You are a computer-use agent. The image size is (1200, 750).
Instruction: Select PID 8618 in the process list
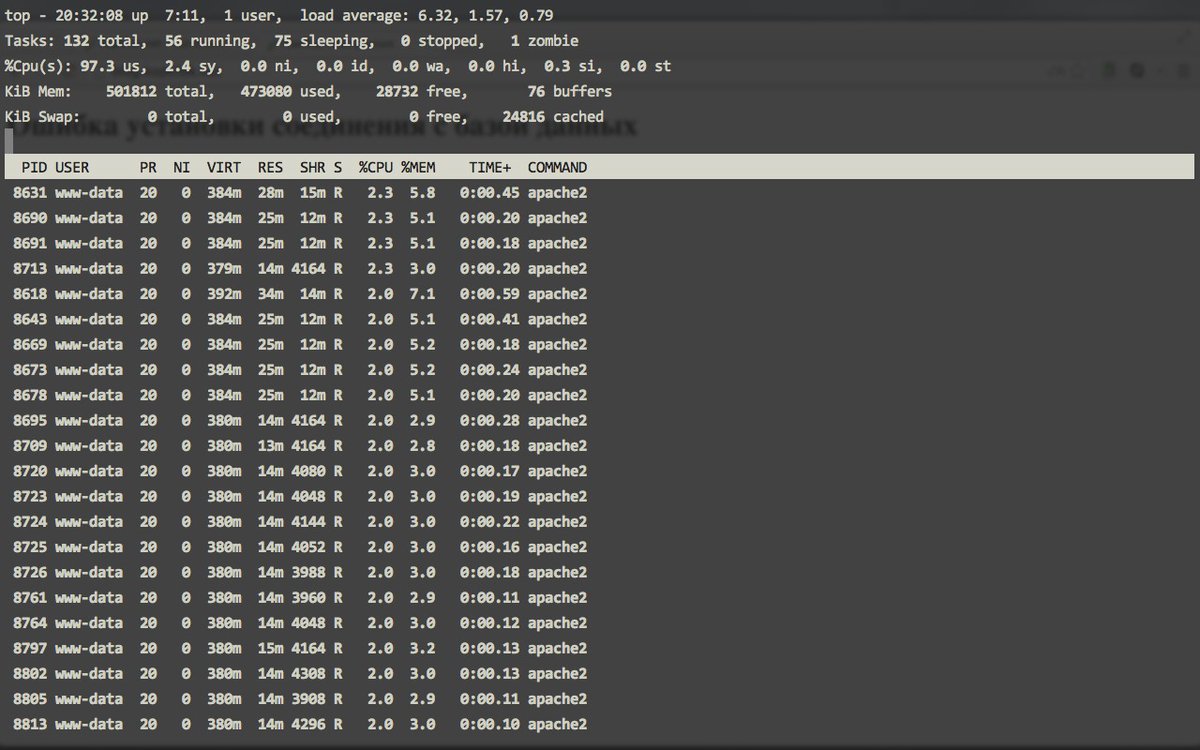click(30, 294)
